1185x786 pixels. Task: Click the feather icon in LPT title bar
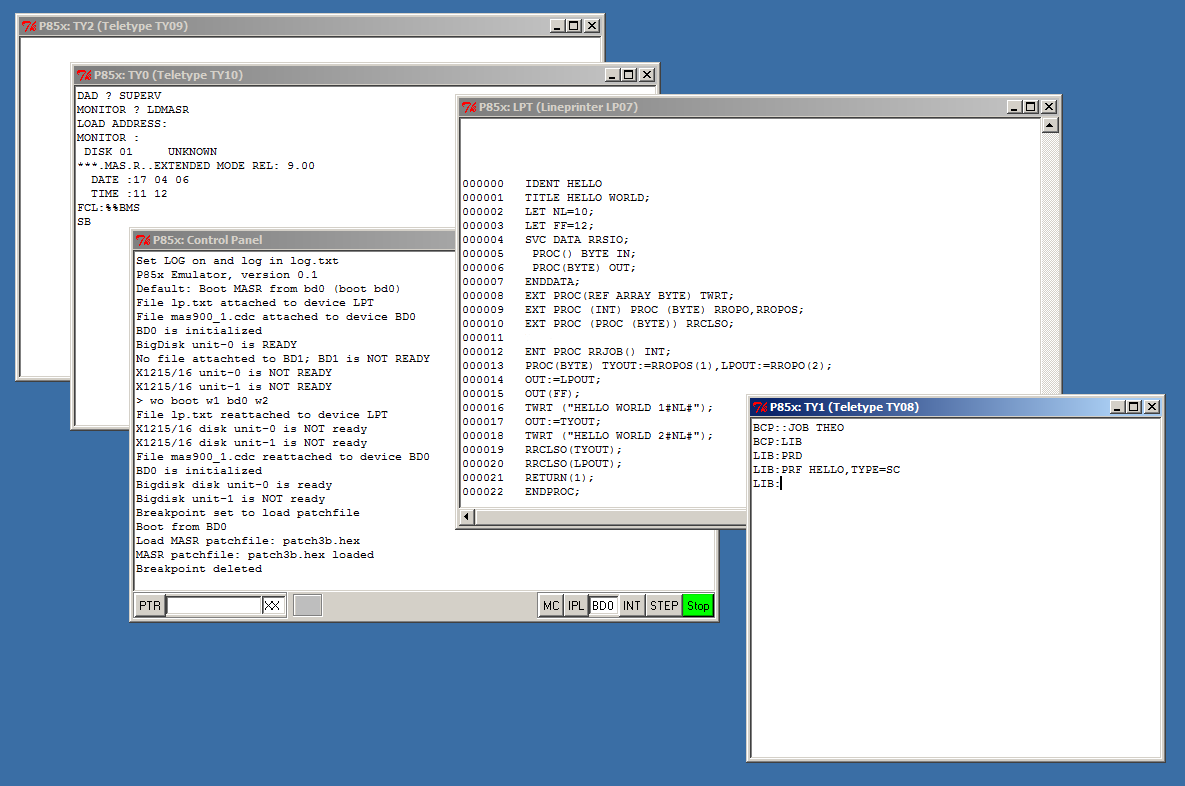(469, 107)
